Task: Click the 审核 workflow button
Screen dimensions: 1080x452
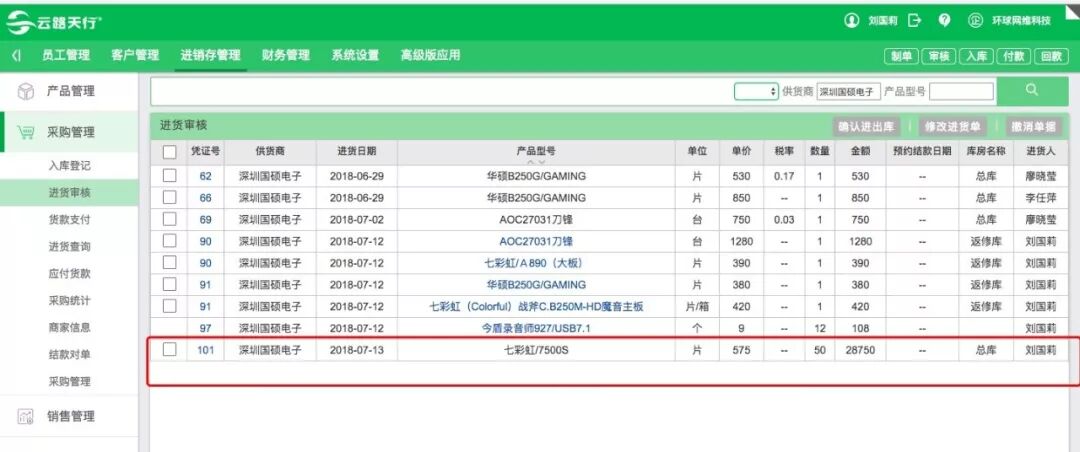Action: tap(939, 56)
